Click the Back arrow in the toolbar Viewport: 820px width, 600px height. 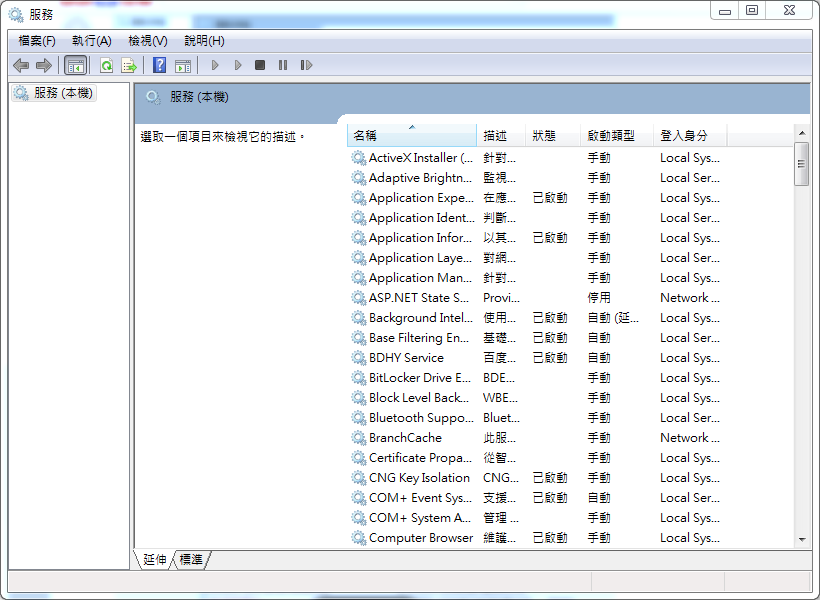coord(21,65)
